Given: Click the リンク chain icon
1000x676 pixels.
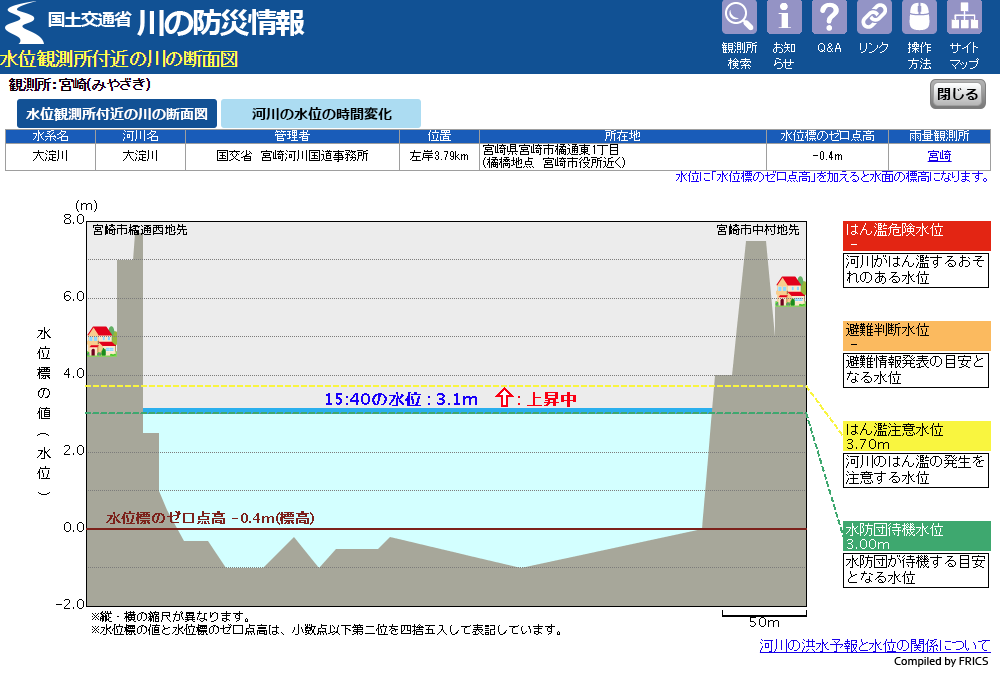Looking at the screenshot, I should click(x=874, y=18).
